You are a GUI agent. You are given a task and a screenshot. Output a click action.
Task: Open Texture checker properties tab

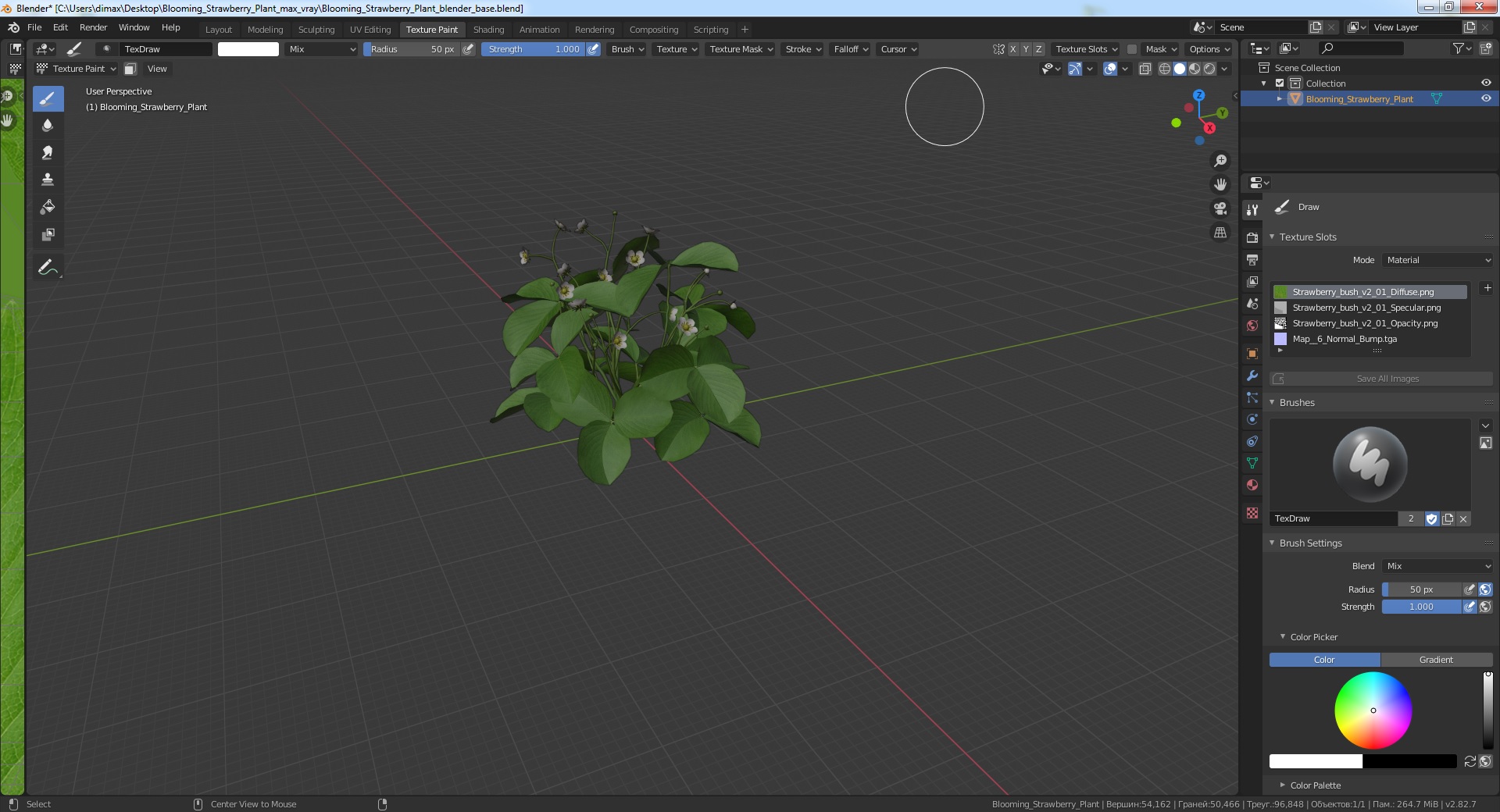click(x=1252, y=513)
